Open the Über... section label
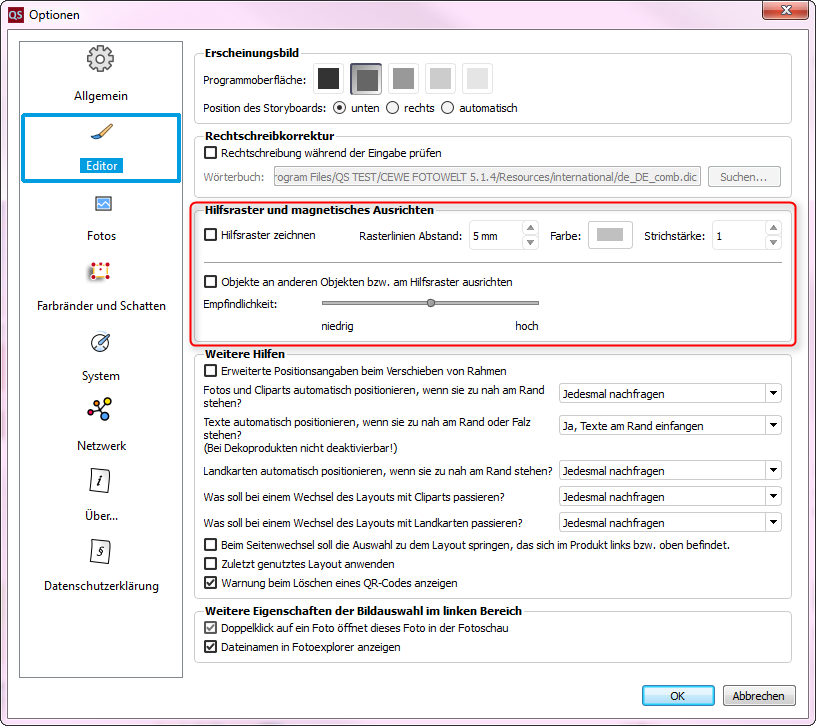Screen dimensions: 816x726 [x=101, y=516]
